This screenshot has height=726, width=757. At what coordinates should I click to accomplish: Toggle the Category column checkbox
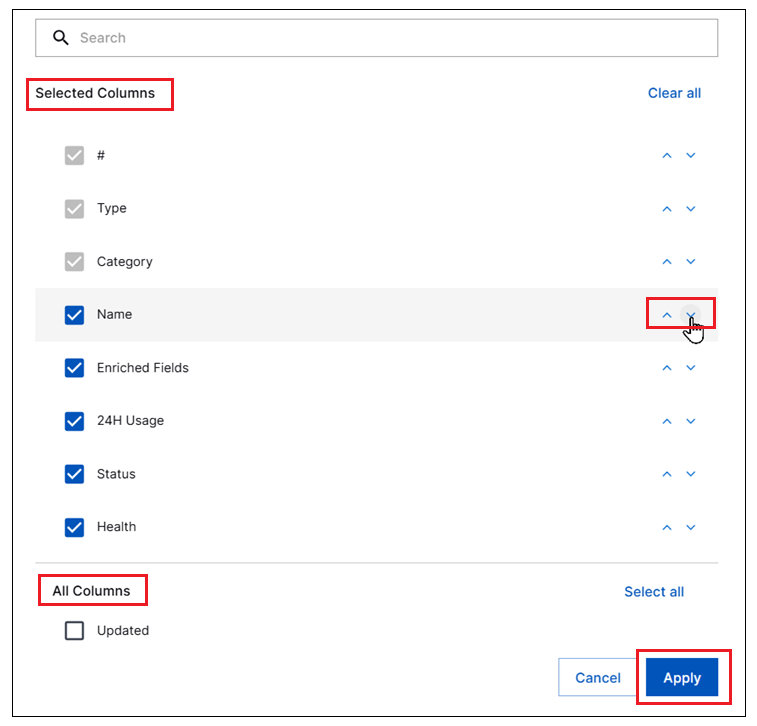[74, 262]
